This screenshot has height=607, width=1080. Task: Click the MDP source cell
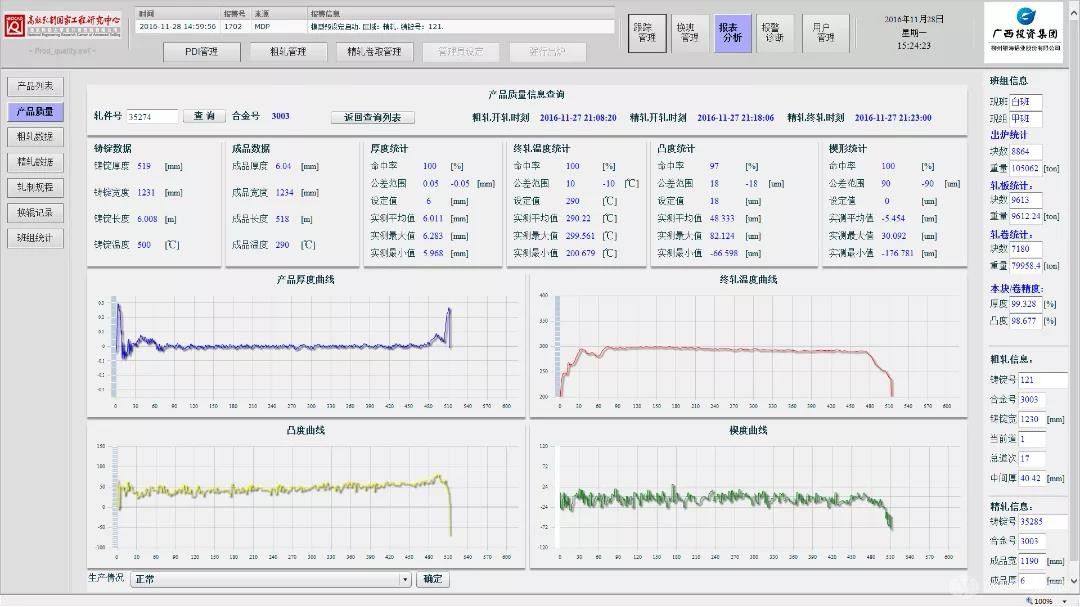(x=262, y=26)
